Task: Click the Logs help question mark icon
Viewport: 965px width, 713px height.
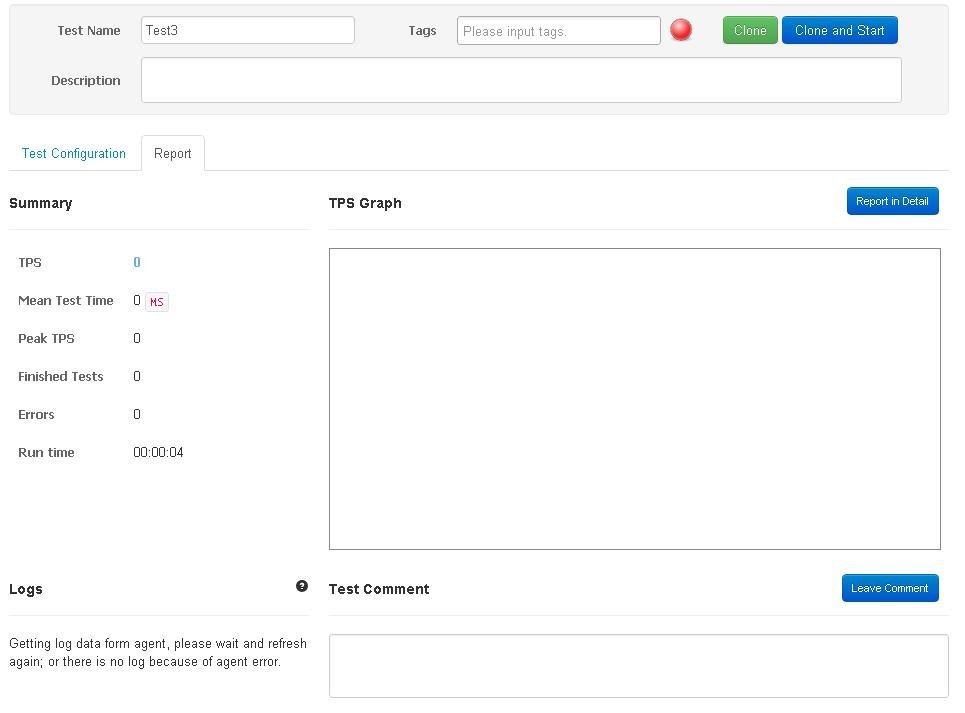Action: [302, 586]
